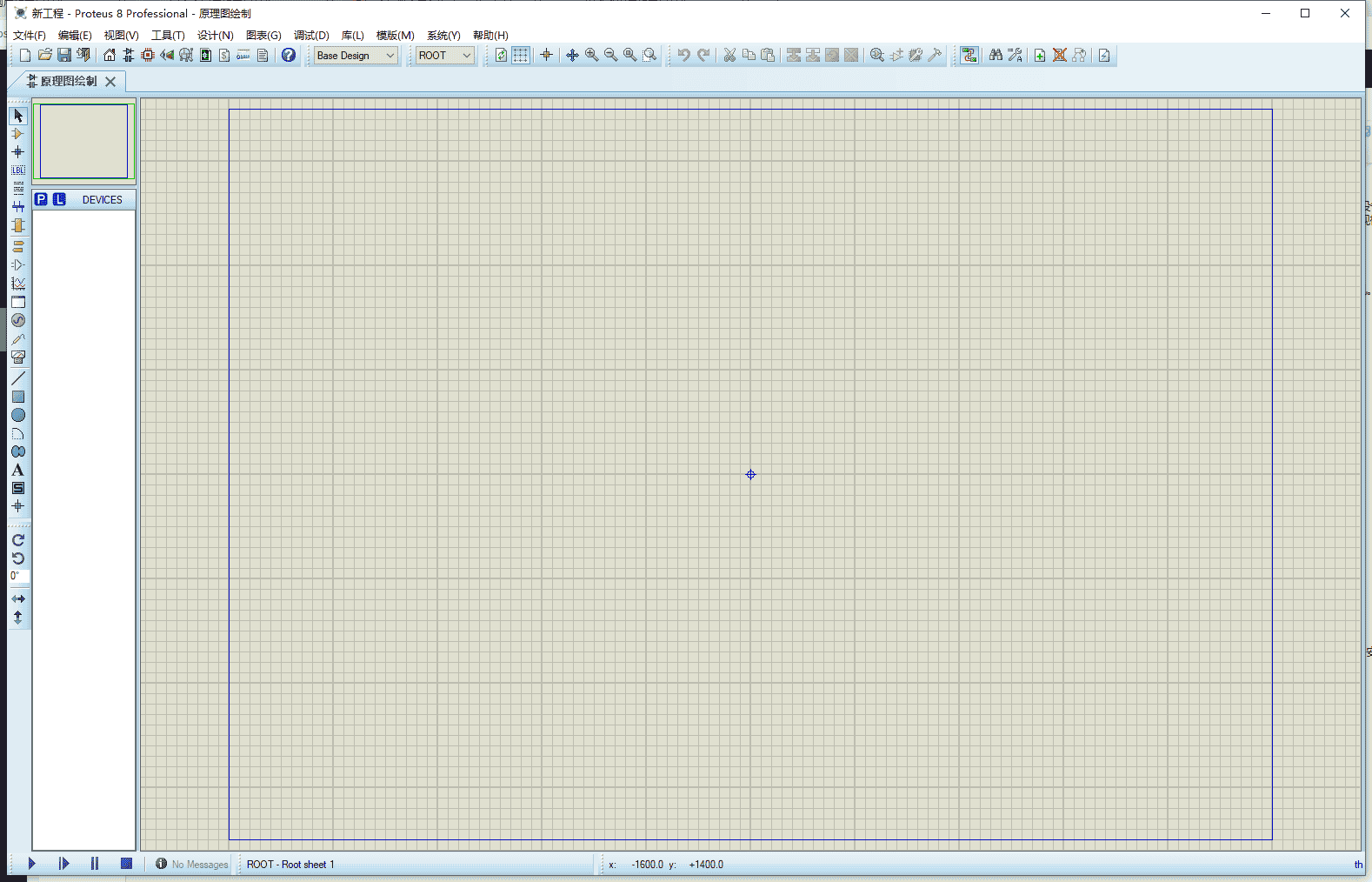1372x882 pixels.
Task: Select 2D line drawing tool
Action: [x=18, y=378]
